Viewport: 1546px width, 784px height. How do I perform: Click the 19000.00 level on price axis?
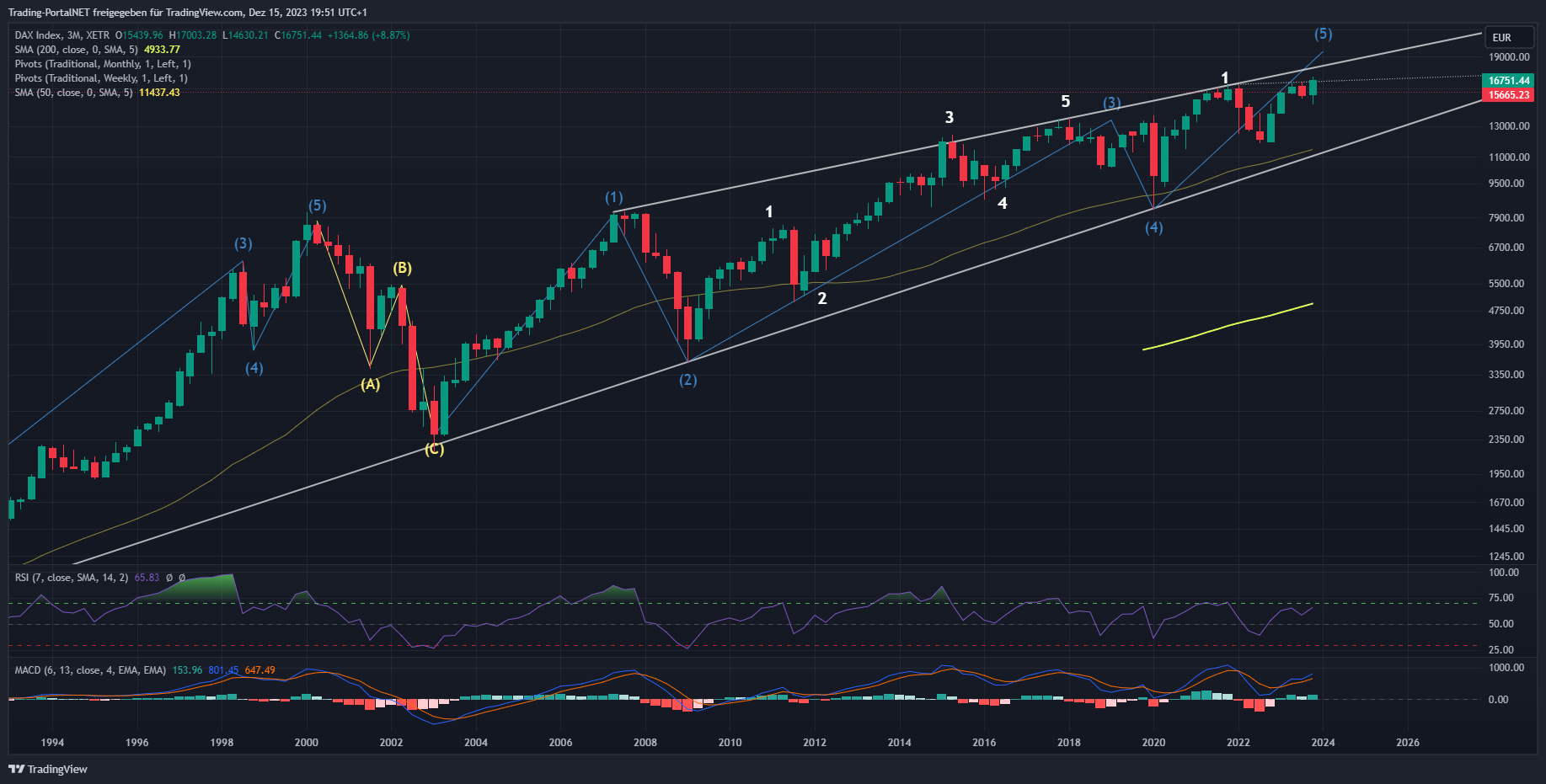[x=1508, y=57]
